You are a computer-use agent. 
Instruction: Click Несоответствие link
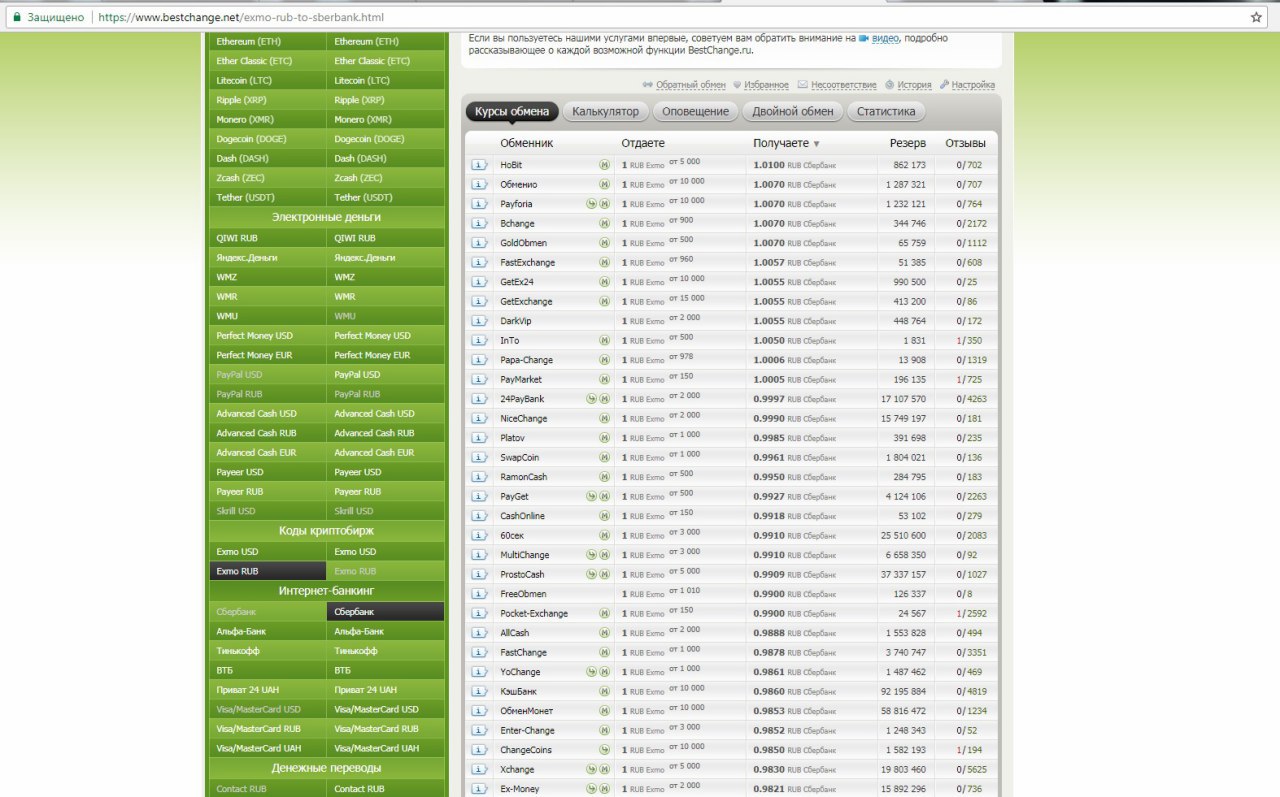[x=844, y=85]
